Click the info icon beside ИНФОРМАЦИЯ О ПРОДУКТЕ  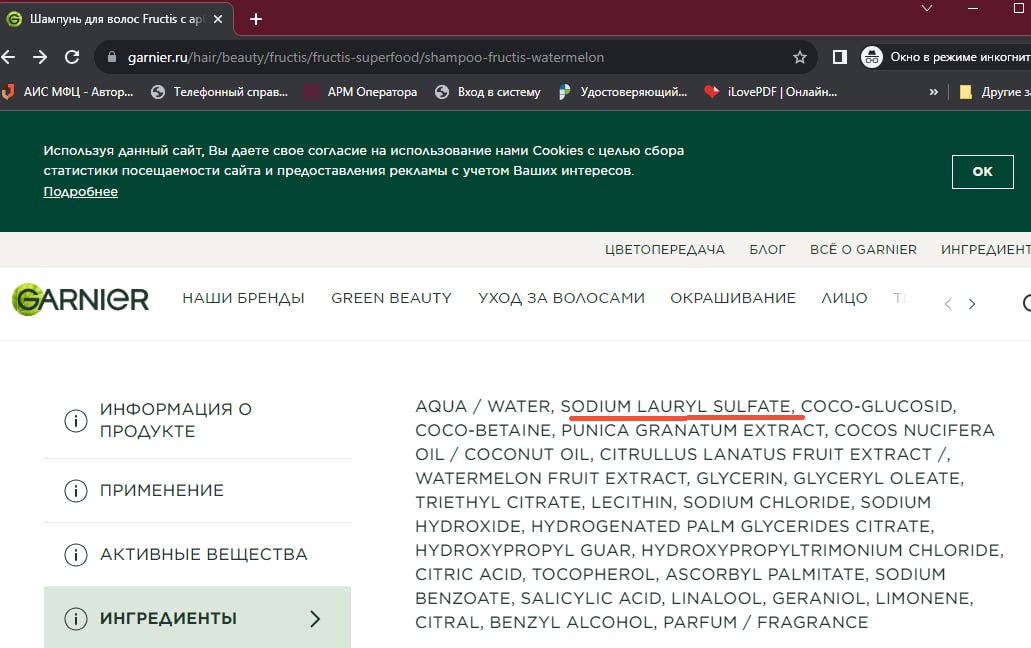76,421
